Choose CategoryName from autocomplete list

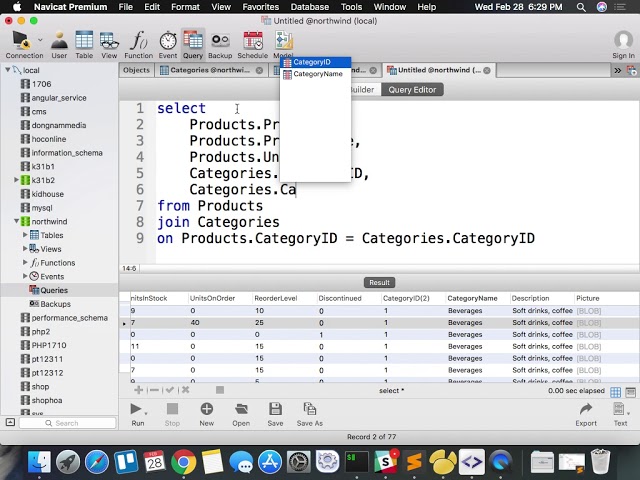point(317,74)
